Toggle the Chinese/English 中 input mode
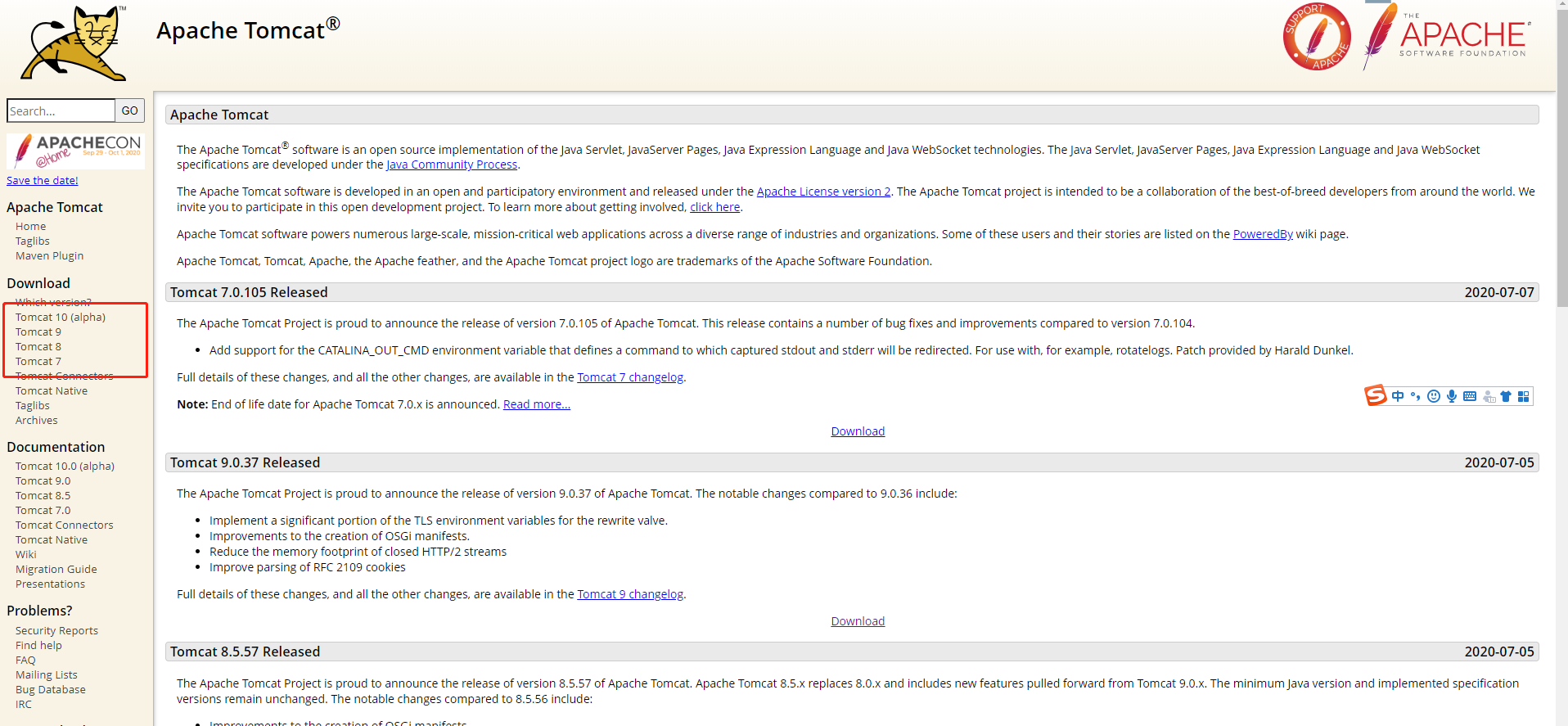 point(1398,396)
